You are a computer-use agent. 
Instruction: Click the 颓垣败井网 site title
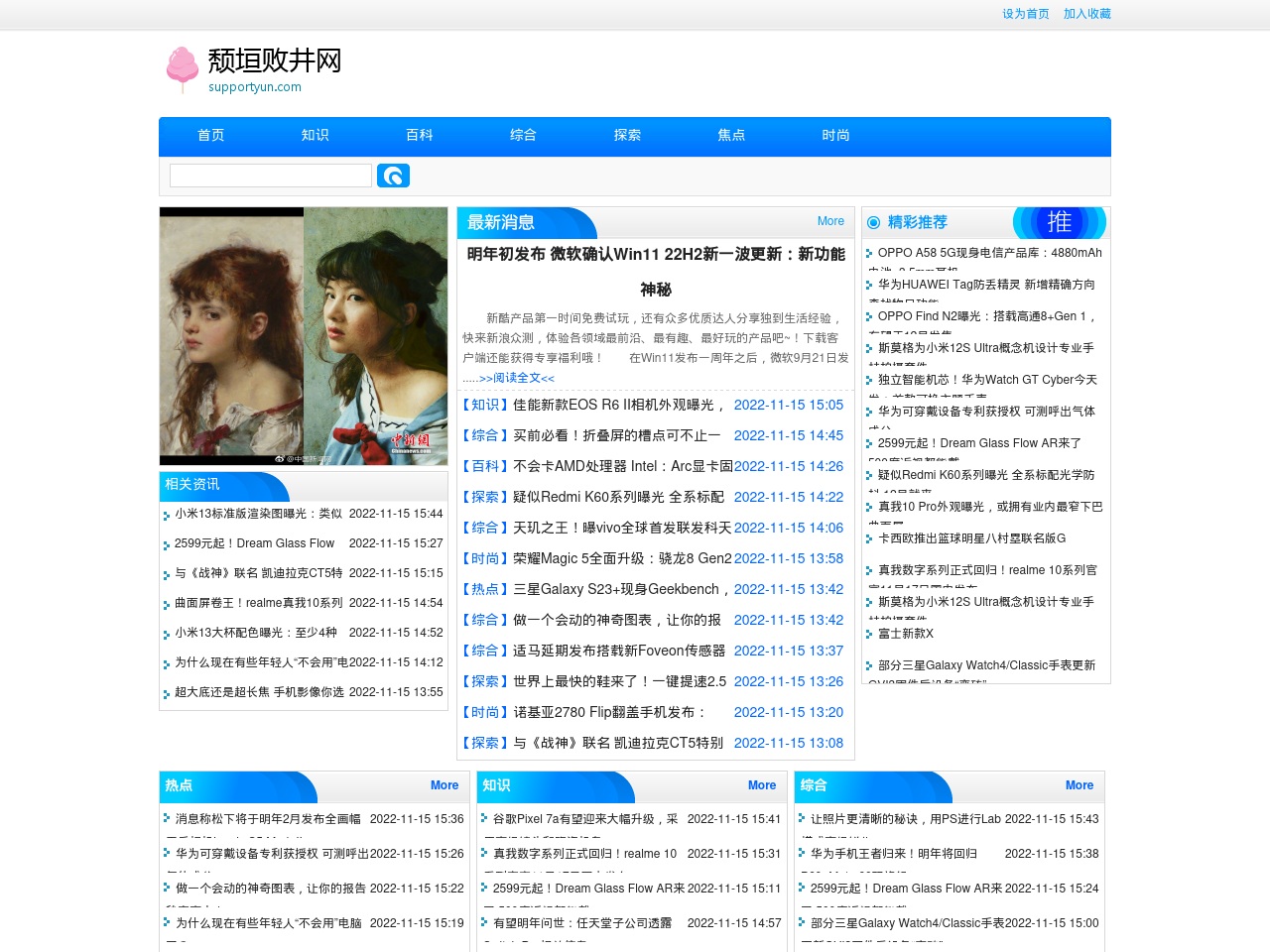click(x=275, y=60)
